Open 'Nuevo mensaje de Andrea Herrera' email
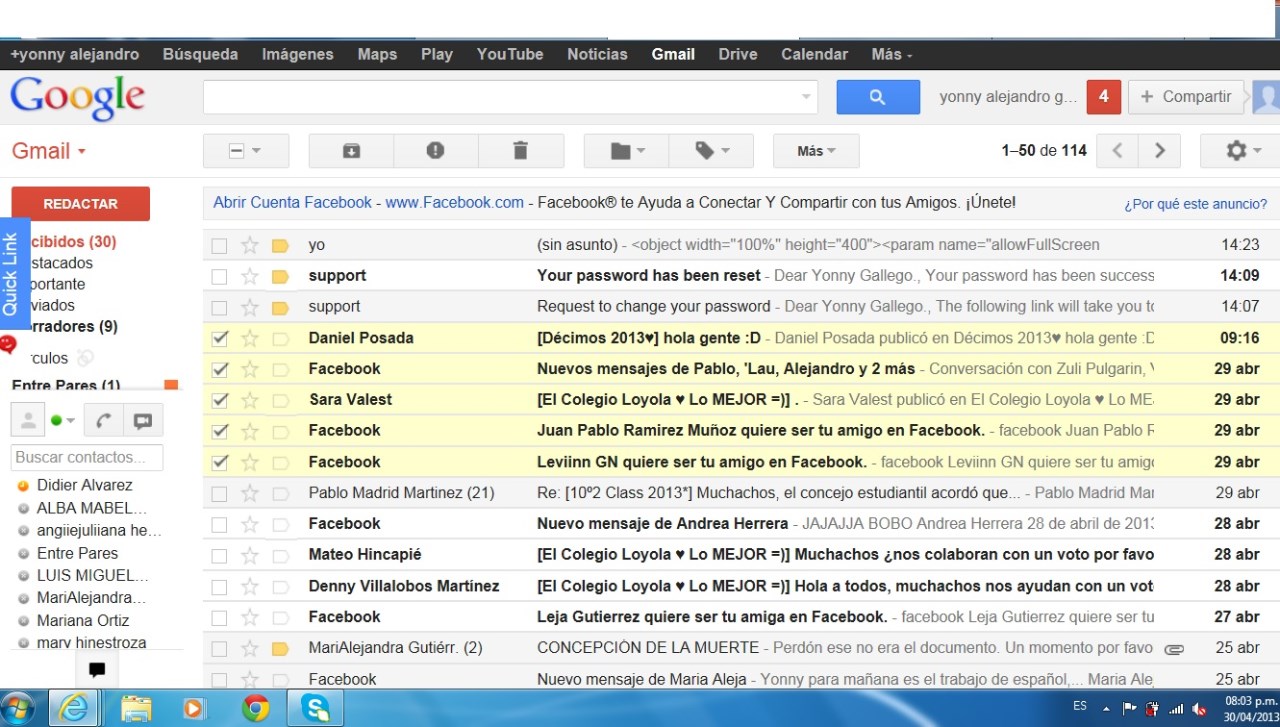Viewport: 1280px width, 727px height. [x=662, y=524]
